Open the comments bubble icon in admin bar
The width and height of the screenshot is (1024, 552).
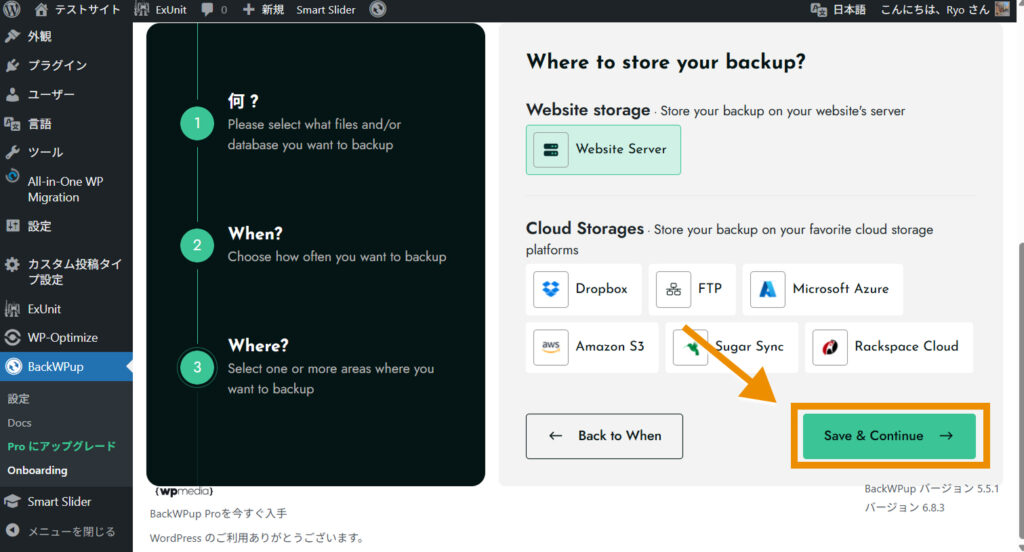coord(208,10)
